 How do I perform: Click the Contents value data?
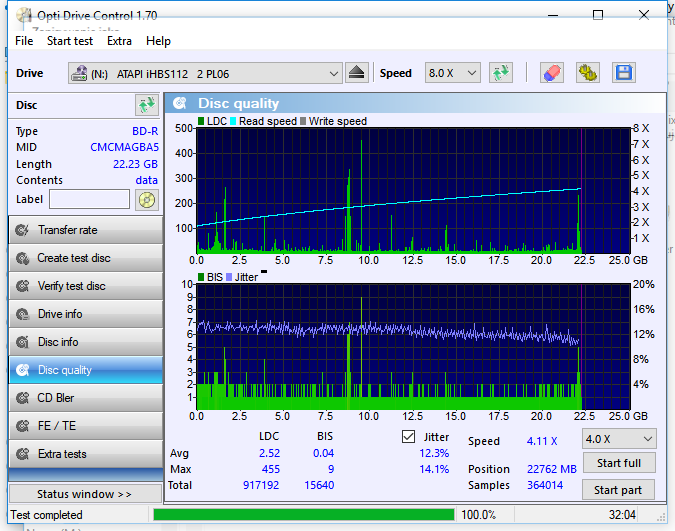coord(146,180)
